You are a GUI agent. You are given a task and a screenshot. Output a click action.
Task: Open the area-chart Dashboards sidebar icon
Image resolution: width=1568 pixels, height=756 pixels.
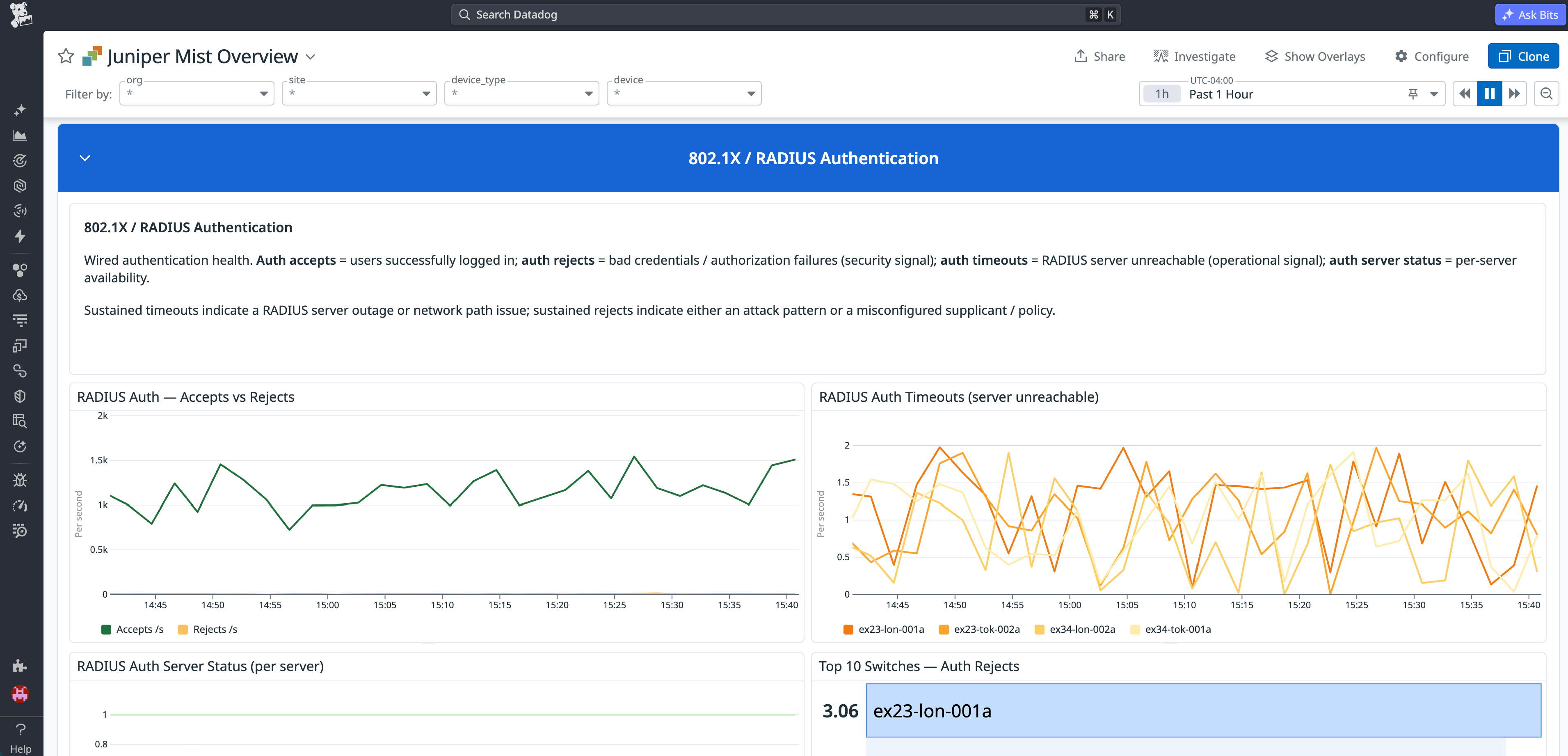[20, 135]
